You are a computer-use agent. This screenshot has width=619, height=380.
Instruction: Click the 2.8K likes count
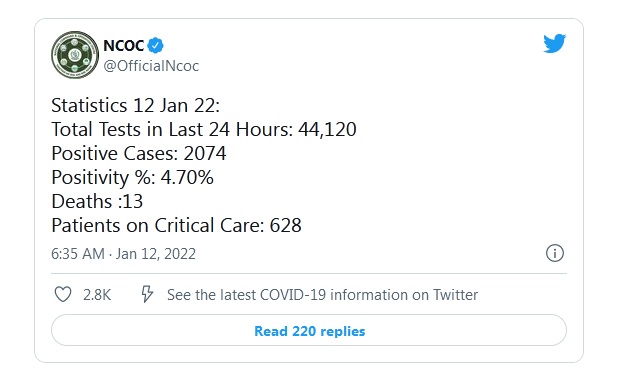coord(97,295)
